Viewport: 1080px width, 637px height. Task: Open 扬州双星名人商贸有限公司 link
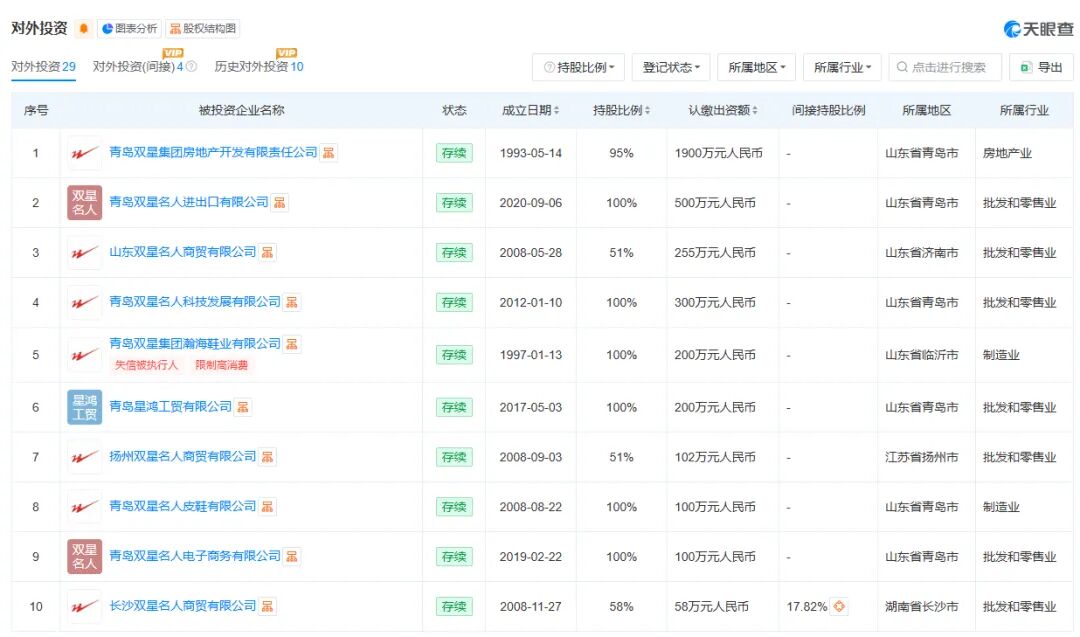pyautogui.click(x=183, y=456)
